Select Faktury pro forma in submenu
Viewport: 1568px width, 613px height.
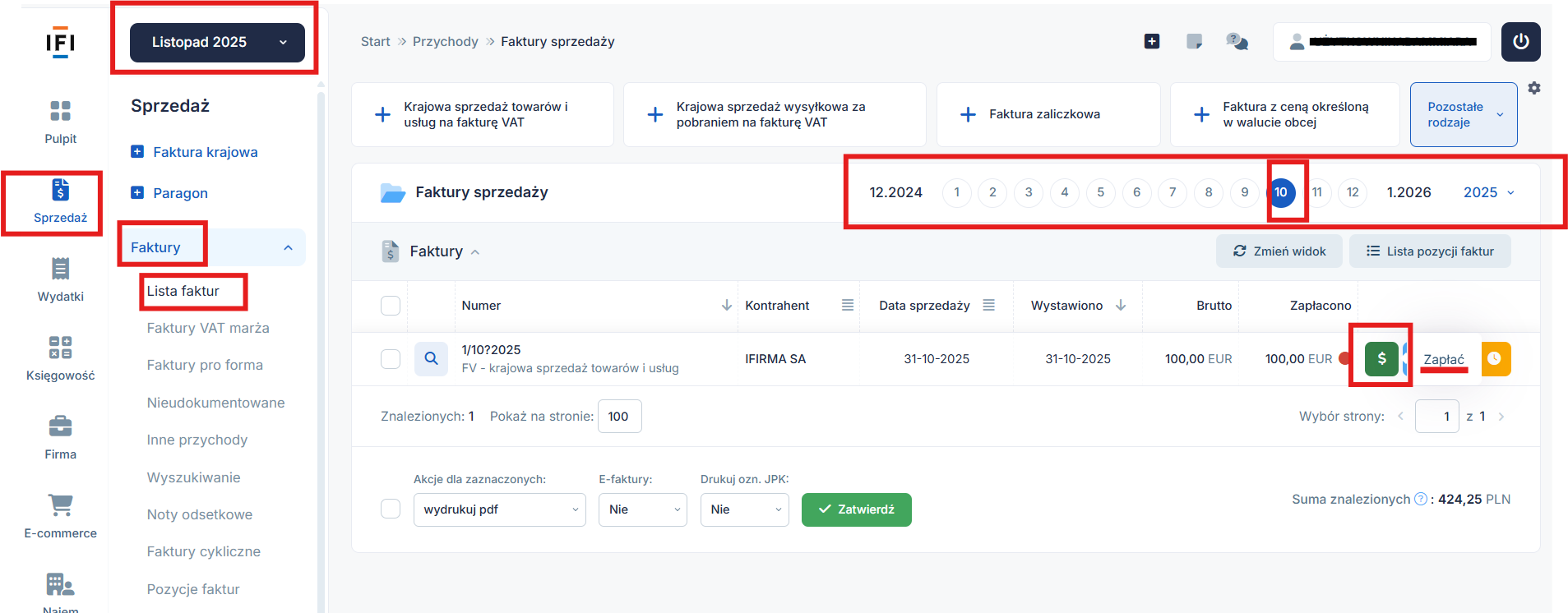pos(205,365)
